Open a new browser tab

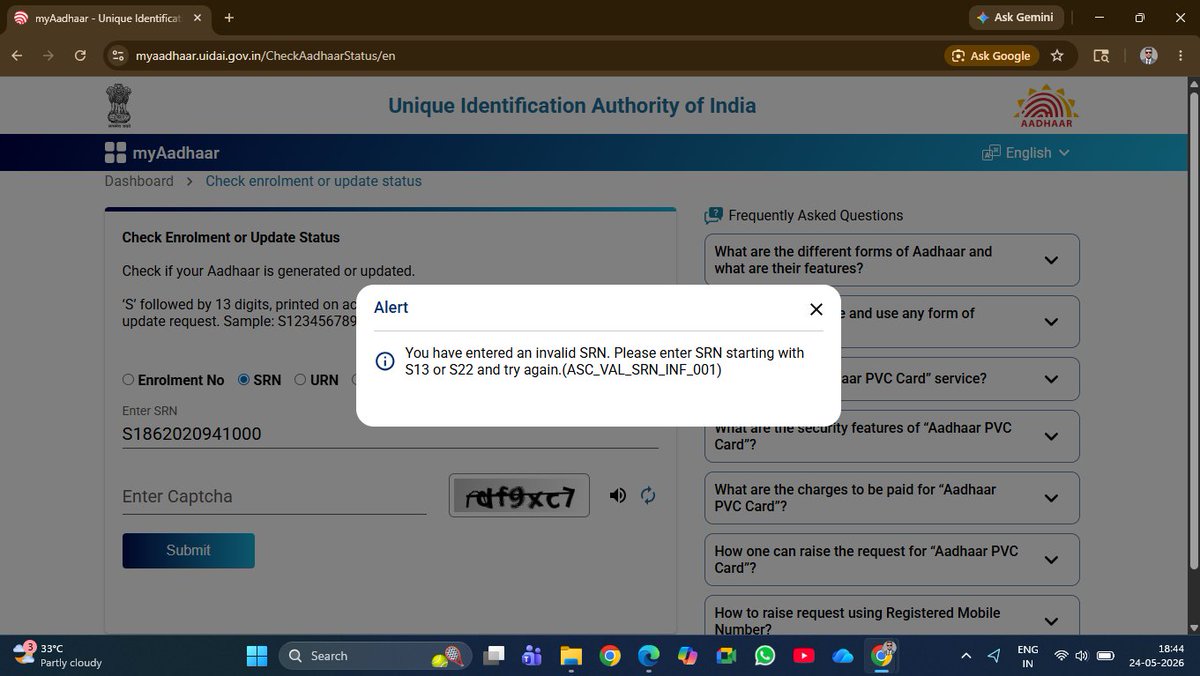point(229,18)
